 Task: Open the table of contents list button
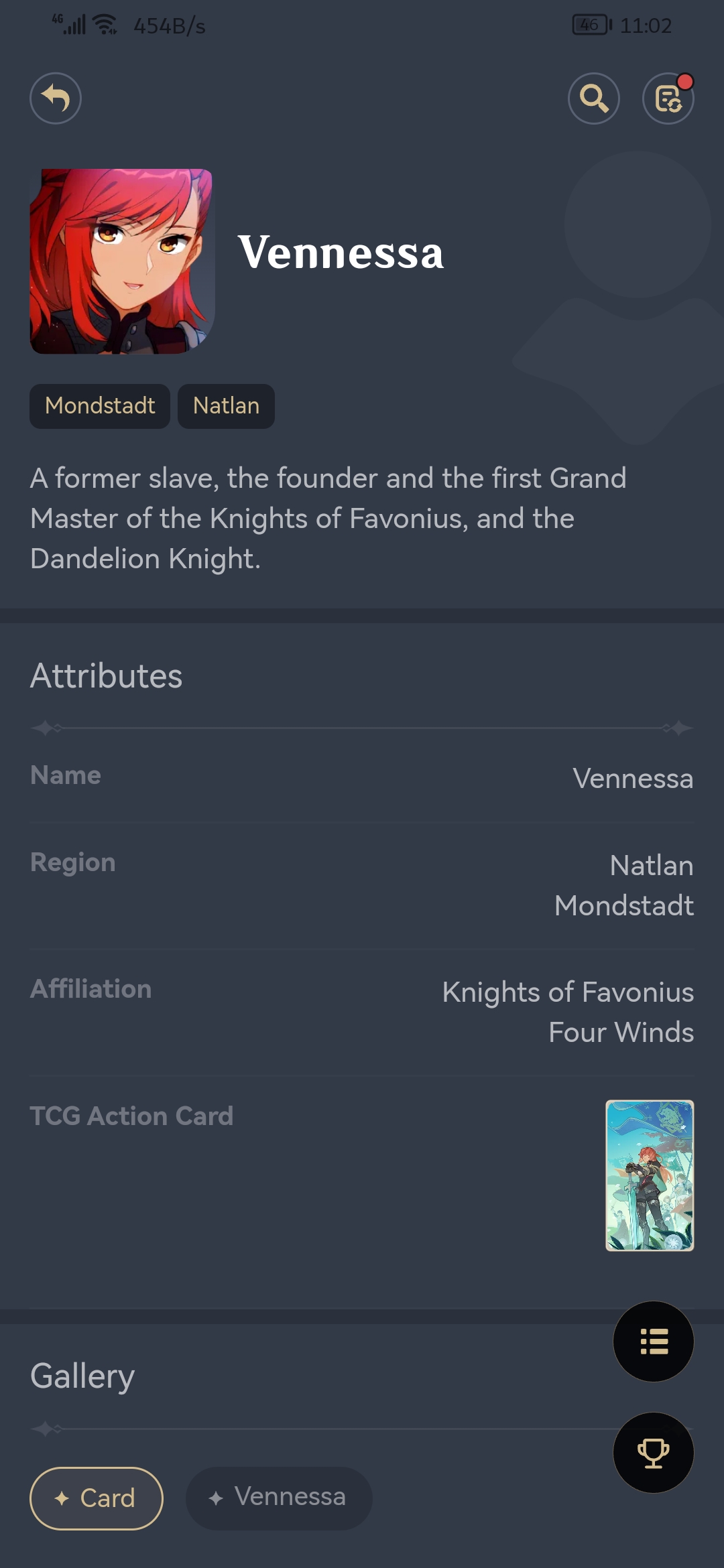tap(654, 1342)
